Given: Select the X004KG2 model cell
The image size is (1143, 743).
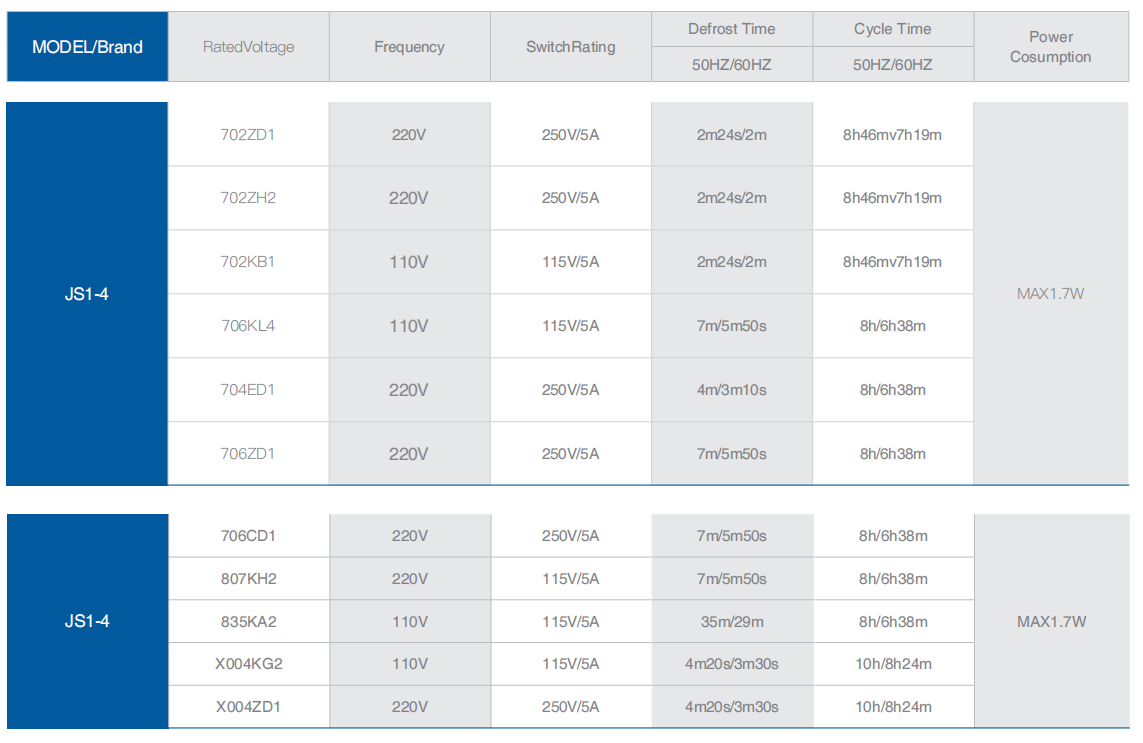Looking at the screenshot, I should coord(248,664).
